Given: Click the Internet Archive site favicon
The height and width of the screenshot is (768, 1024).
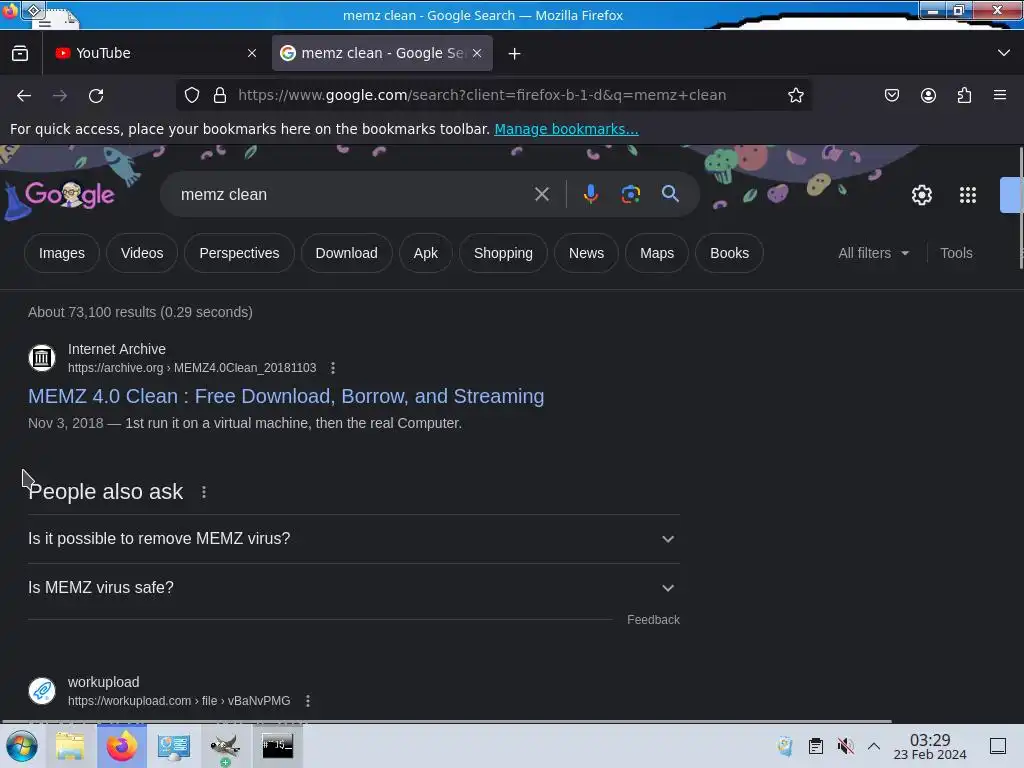Looking at the screenshot, I should click(x=42, y=358).
